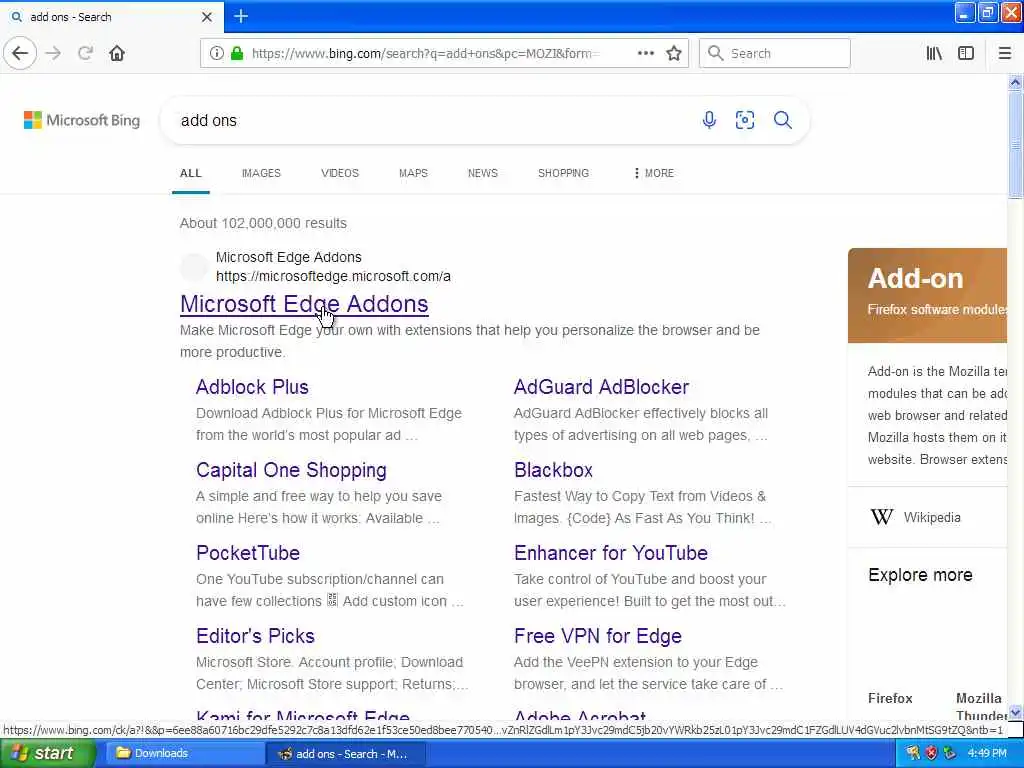The width and height of the screenshot is (1024, 768).
Task: Open page actions three-dot menu
Action: 645,54
